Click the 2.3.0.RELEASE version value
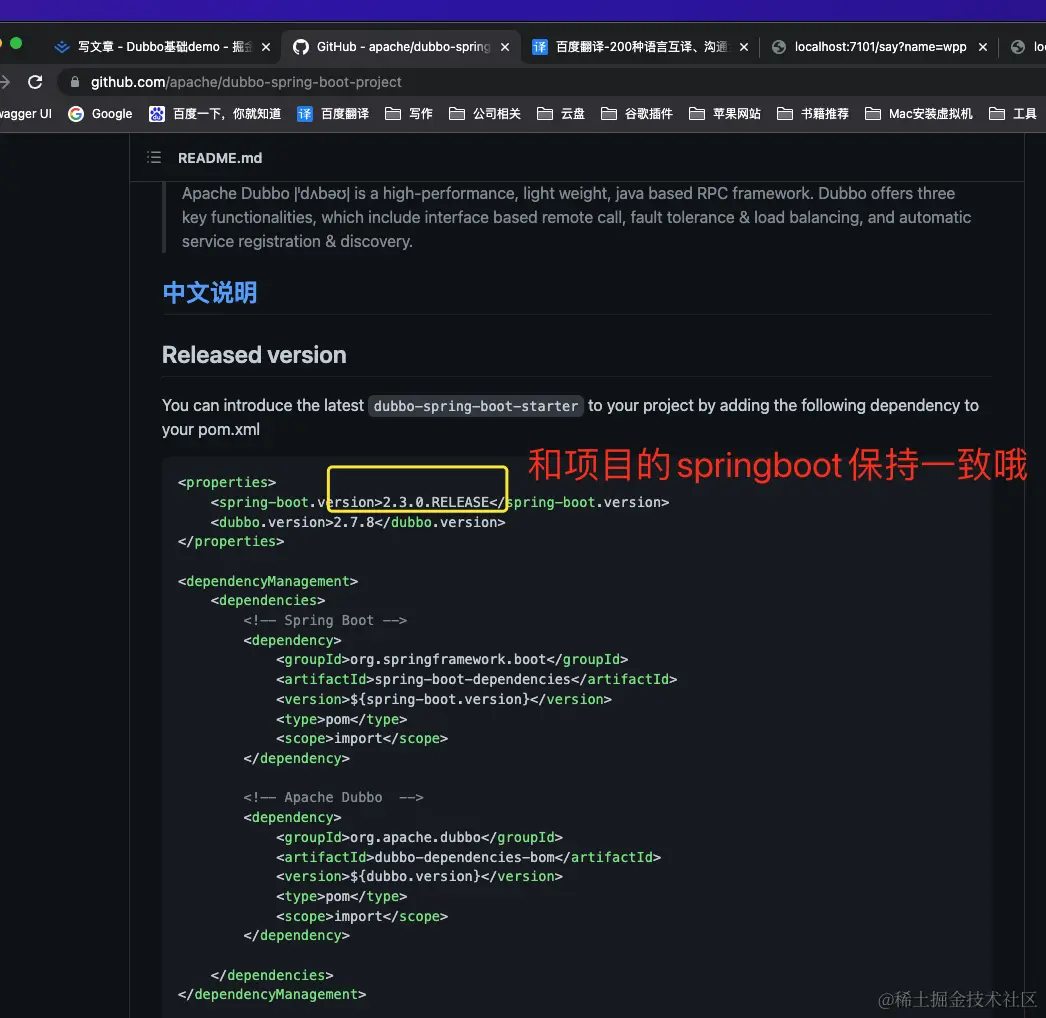 point(436,502)
